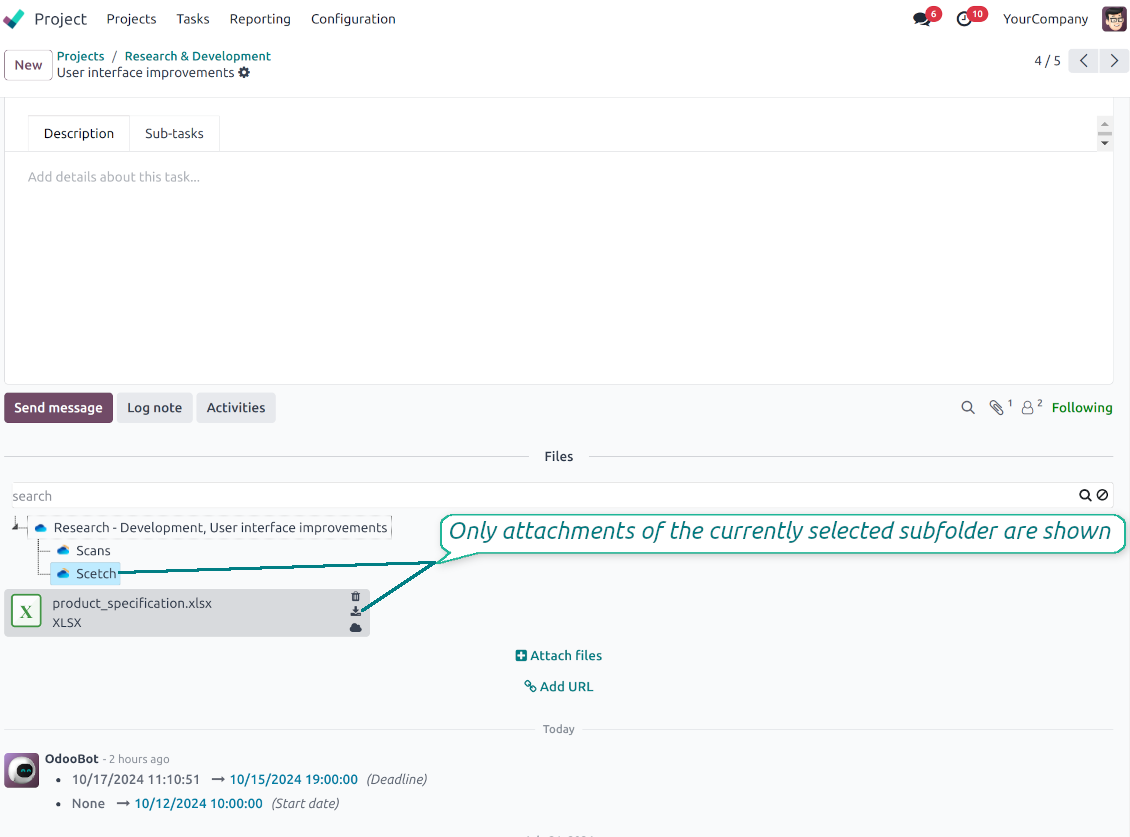Collapse the Research - Development root folder
The height and width of the screenshot is (837, 1130).
tap(16, 527)
